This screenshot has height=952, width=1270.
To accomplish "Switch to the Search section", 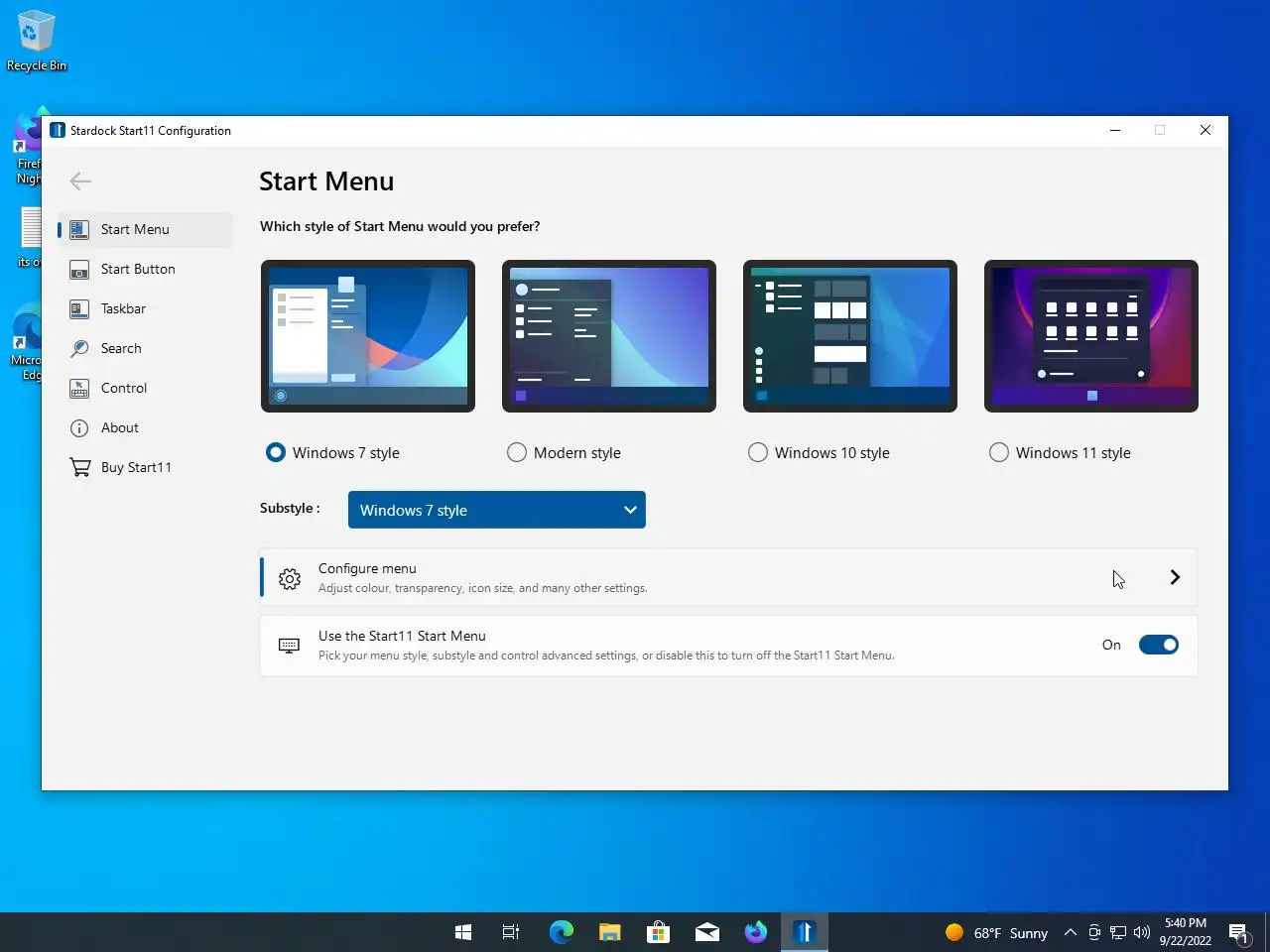I will point(145,348).
